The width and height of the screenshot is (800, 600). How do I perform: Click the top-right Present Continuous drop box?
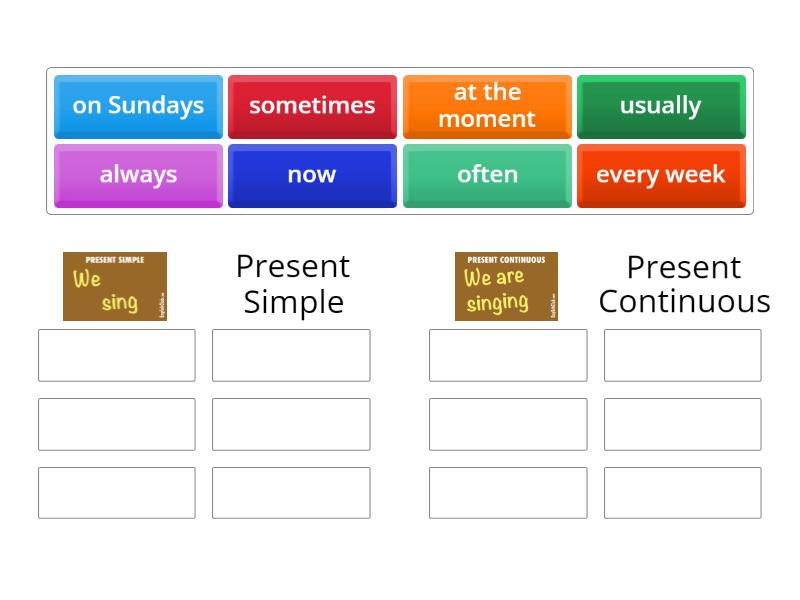pos(683,355)
